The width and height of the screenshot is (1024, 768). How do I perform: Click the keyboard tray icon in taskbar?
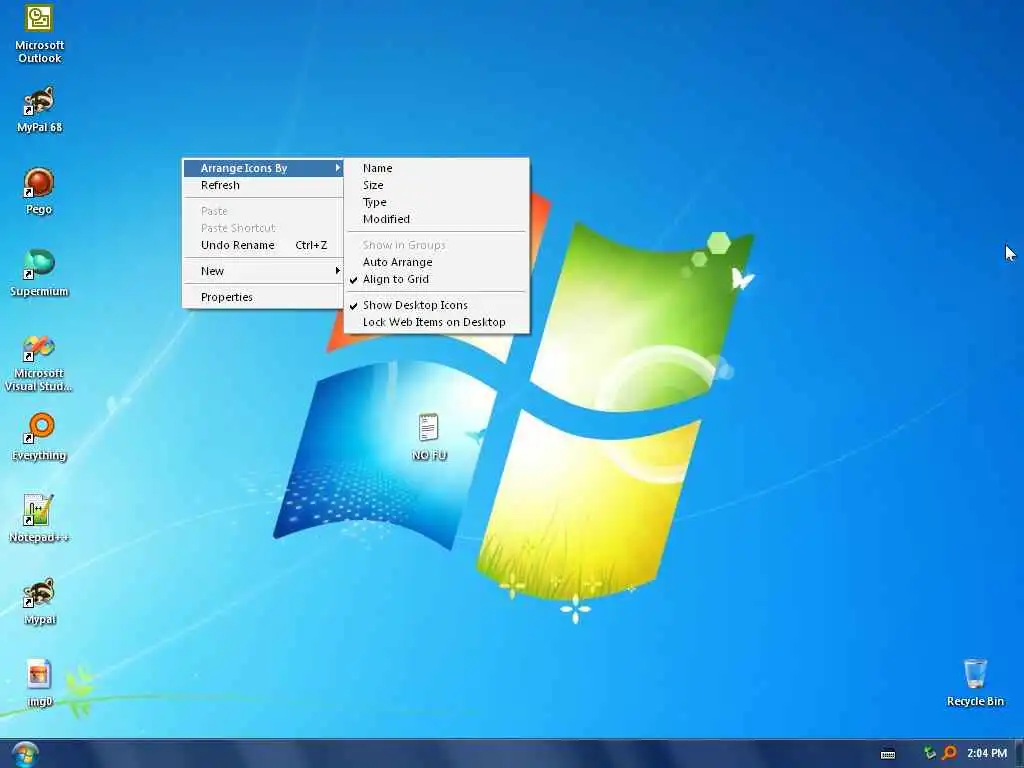coord(888,754)
